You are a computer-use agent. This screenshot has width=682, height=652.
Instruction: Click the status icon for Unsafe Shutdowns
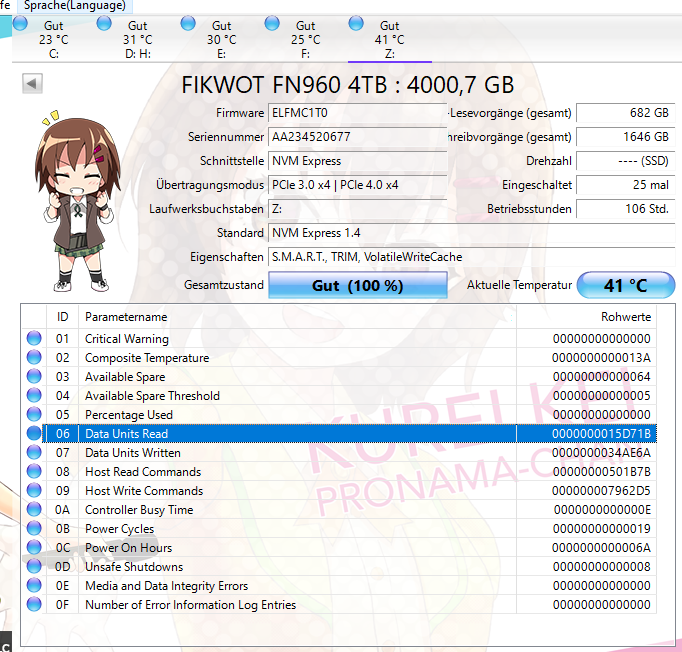pos(34,566)
